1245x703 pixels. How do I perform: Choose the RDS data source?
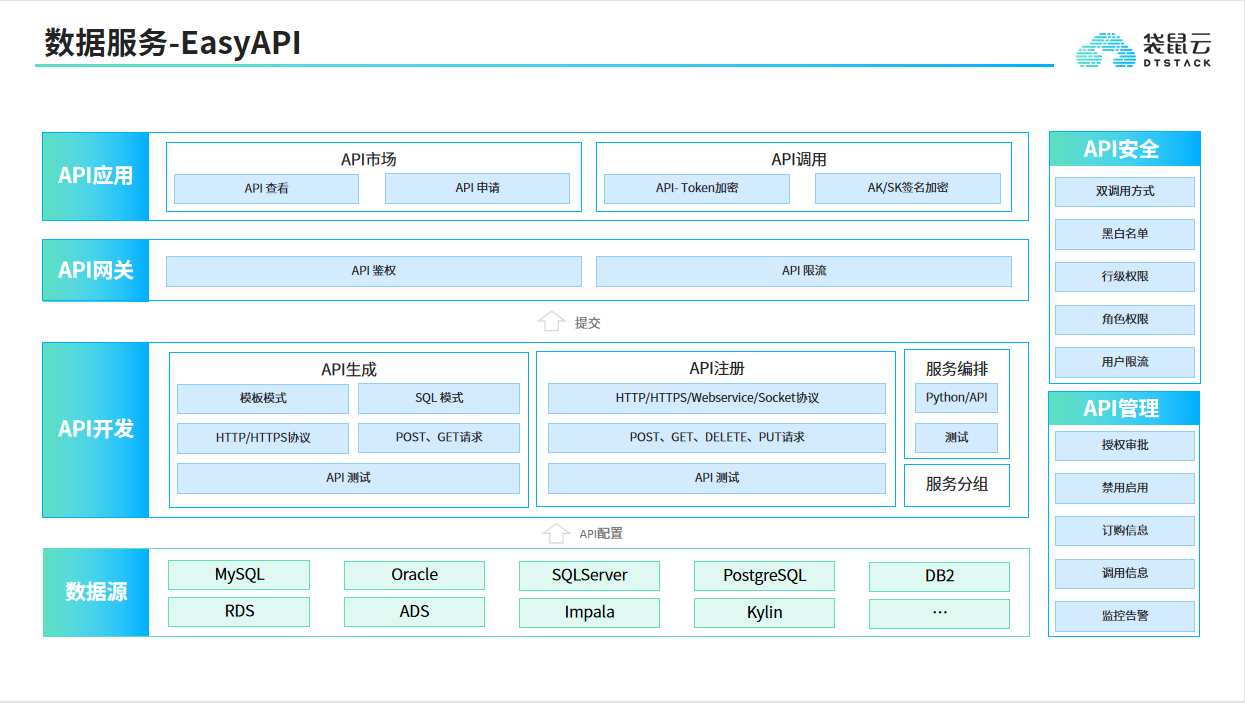click(239, 612)
